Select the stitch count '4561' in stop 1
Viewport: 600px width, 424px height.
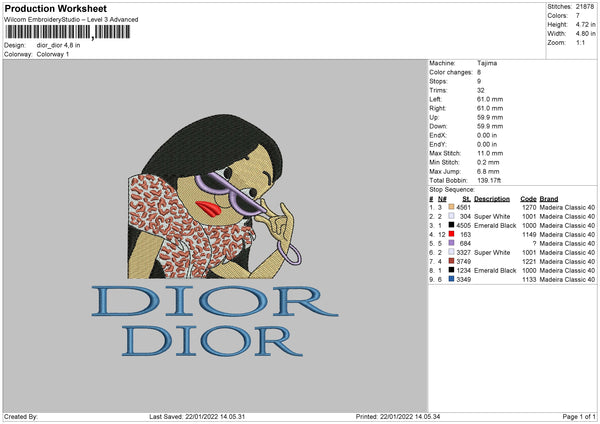(x=463, y=207)
